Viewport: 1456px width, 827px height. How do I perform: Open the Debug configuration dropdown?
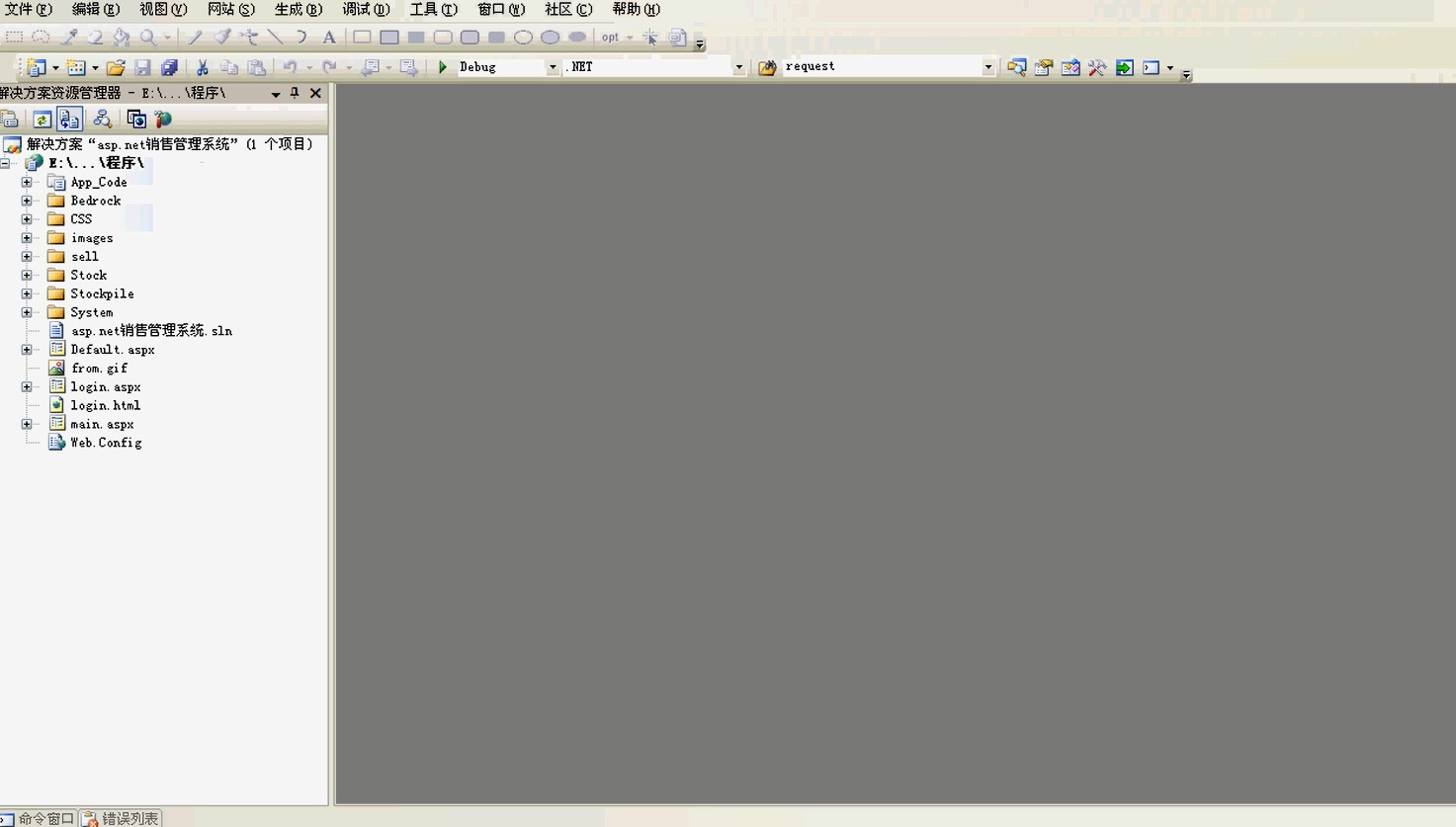coord(553,67)
